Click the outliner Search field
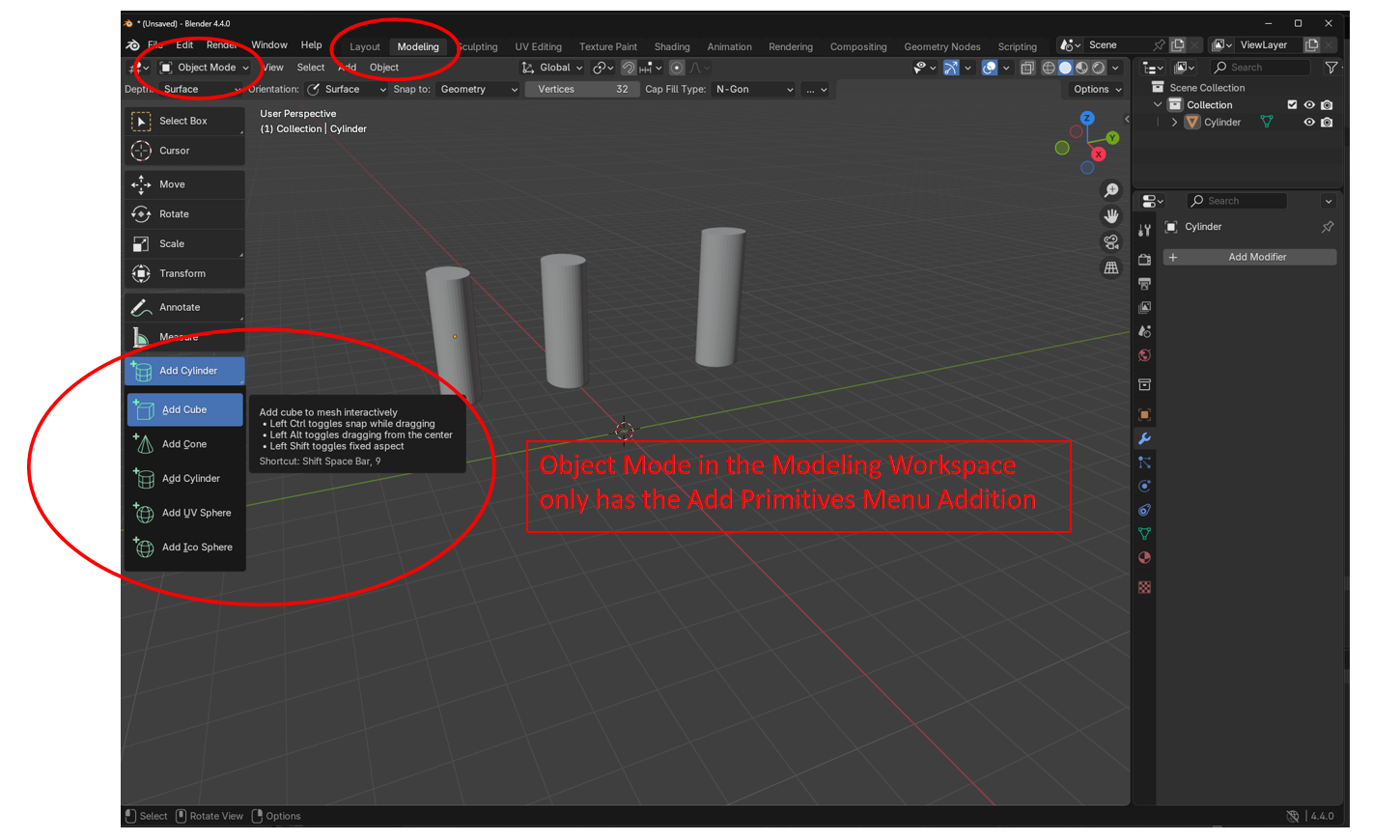1400x840 pixels. click(1260, 68)
